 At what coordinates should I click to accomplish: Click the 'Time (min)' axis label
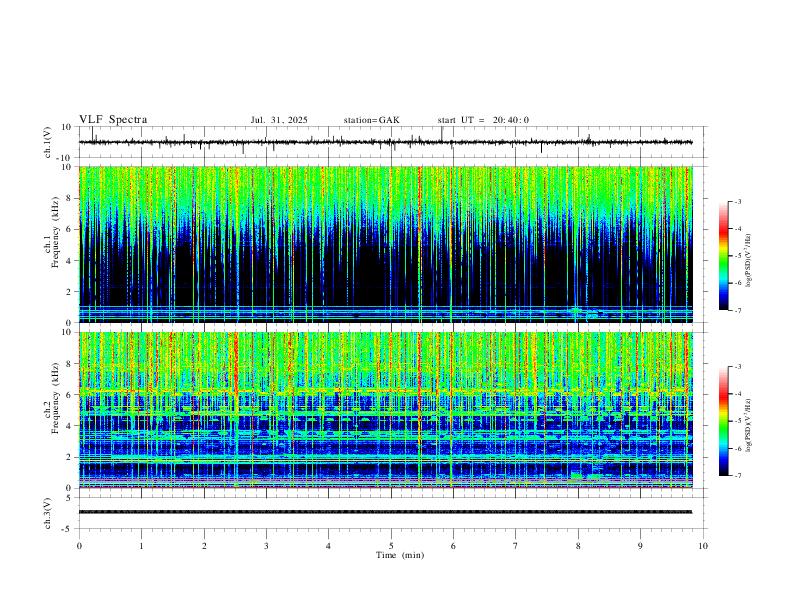pyautogui.click(x=400, y=555)
